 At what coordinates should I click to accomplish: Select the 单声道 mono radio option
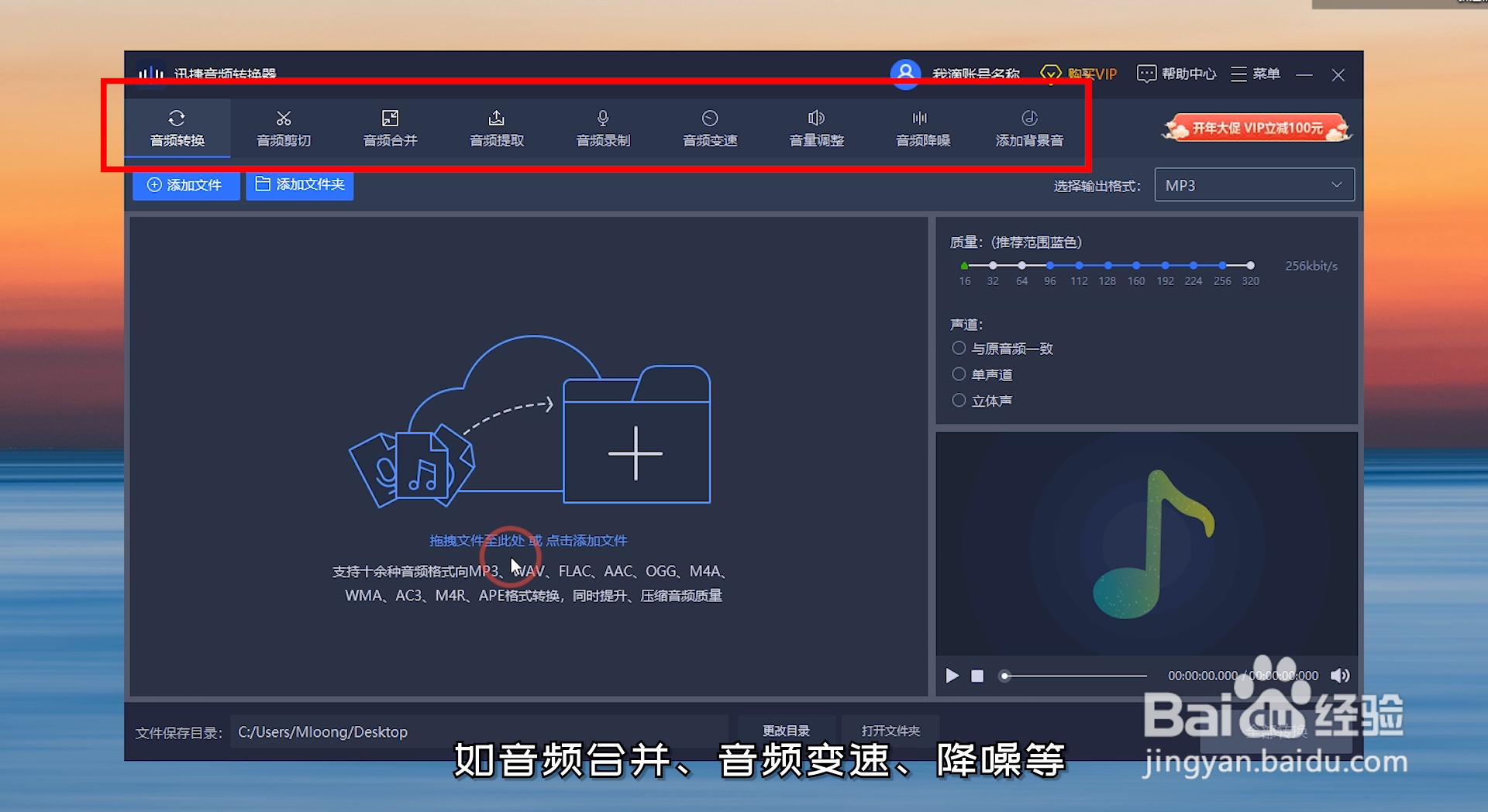pos(959,374)
